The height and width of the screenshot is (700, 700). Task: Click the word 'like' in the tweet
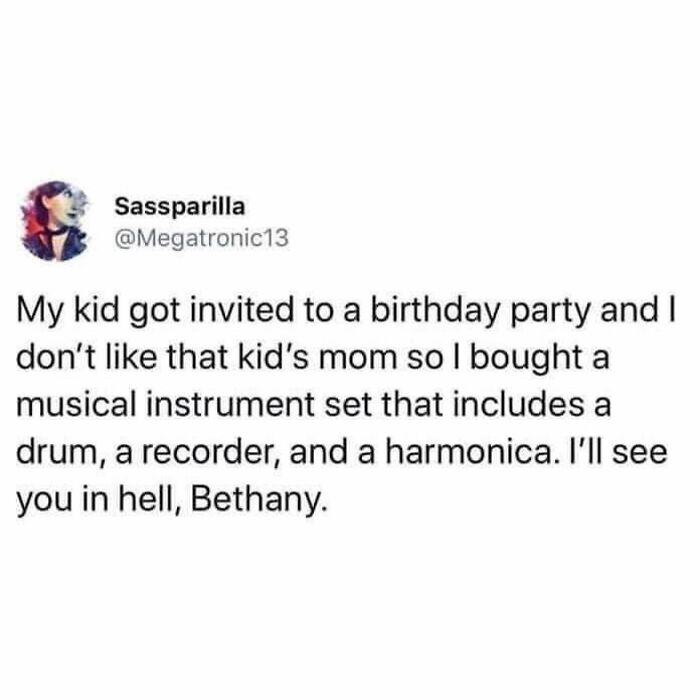click(x=131, y=358)
